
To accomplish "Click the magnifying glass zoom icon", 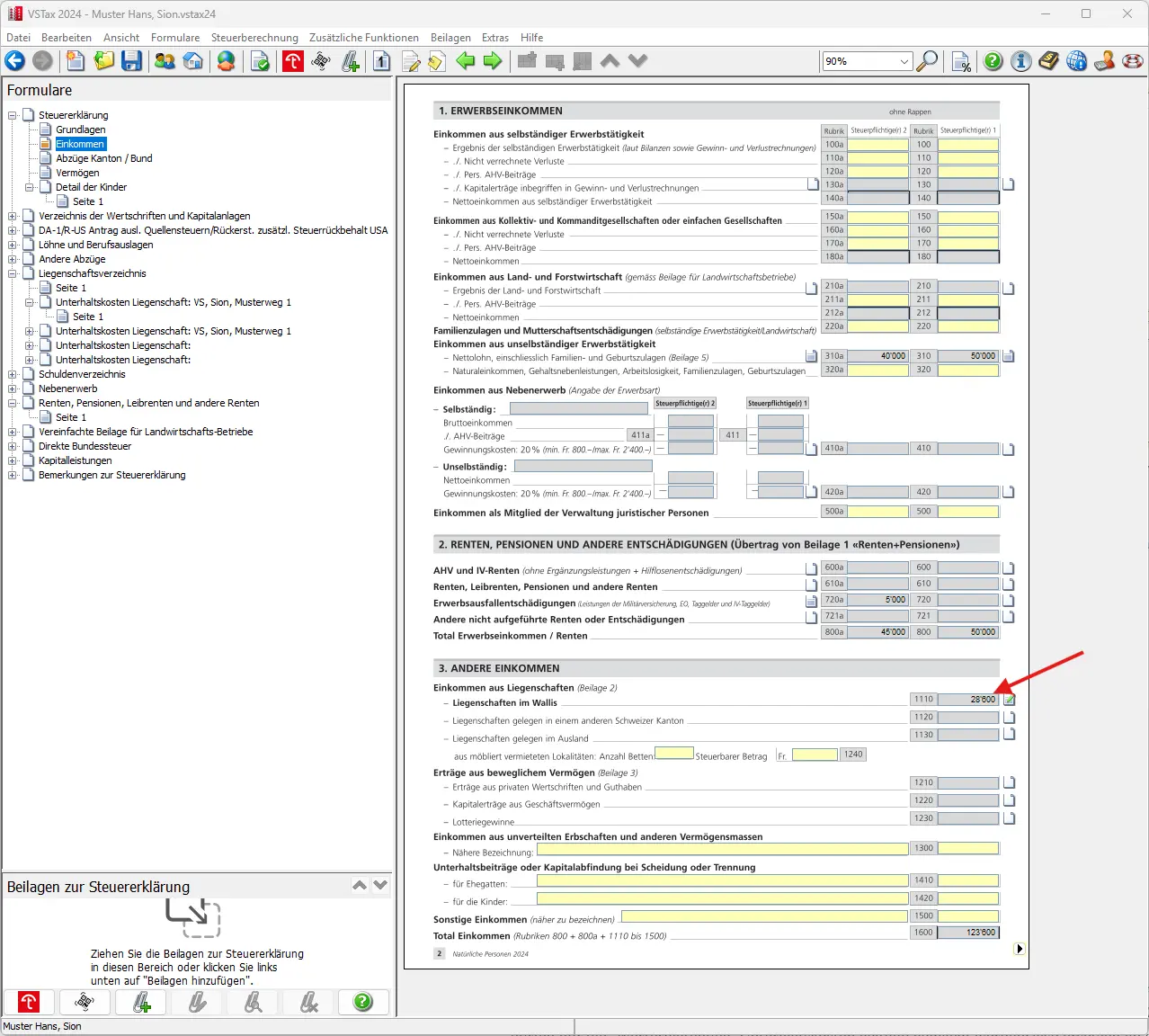I will click(x=927, y=61).
